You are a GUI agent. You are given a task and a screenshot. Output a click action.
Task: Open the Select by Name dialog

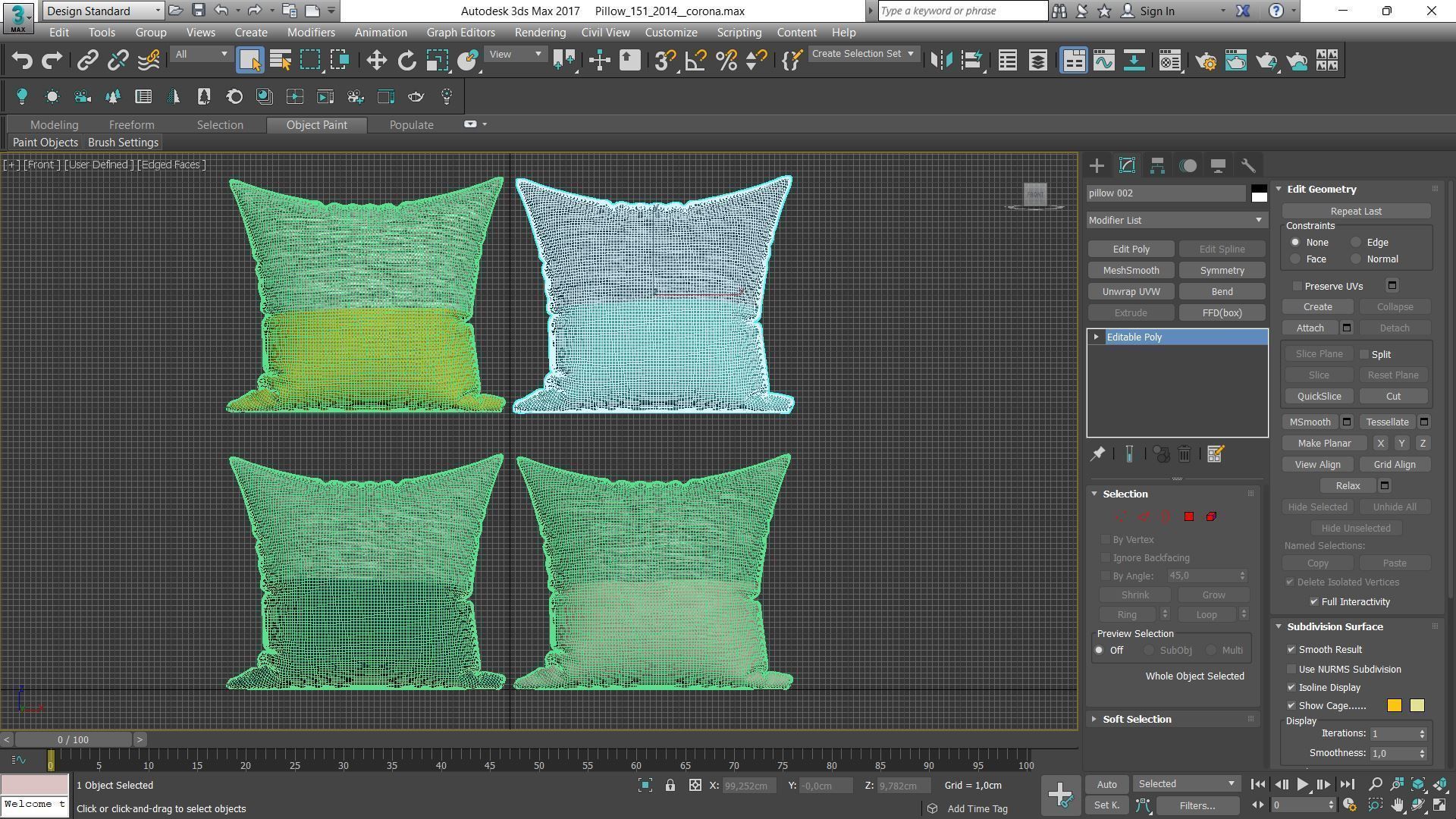click(281, 61)
